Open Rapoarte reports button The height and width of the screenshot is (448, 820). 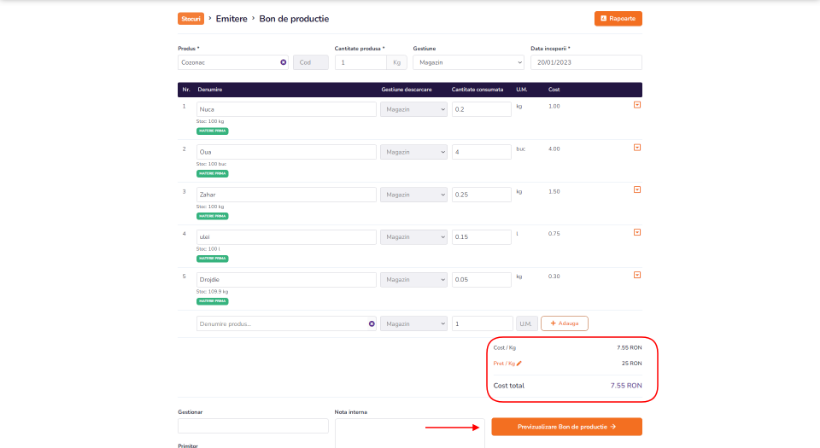(618, 18)
